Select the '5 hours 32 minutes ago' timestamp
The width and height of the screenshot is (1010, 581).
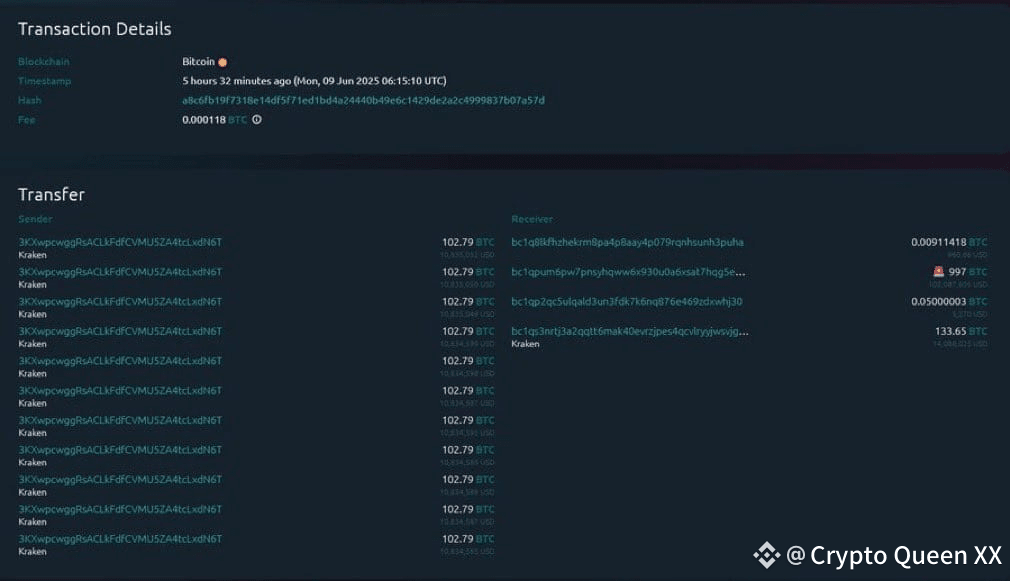click(x=314, y=81)
